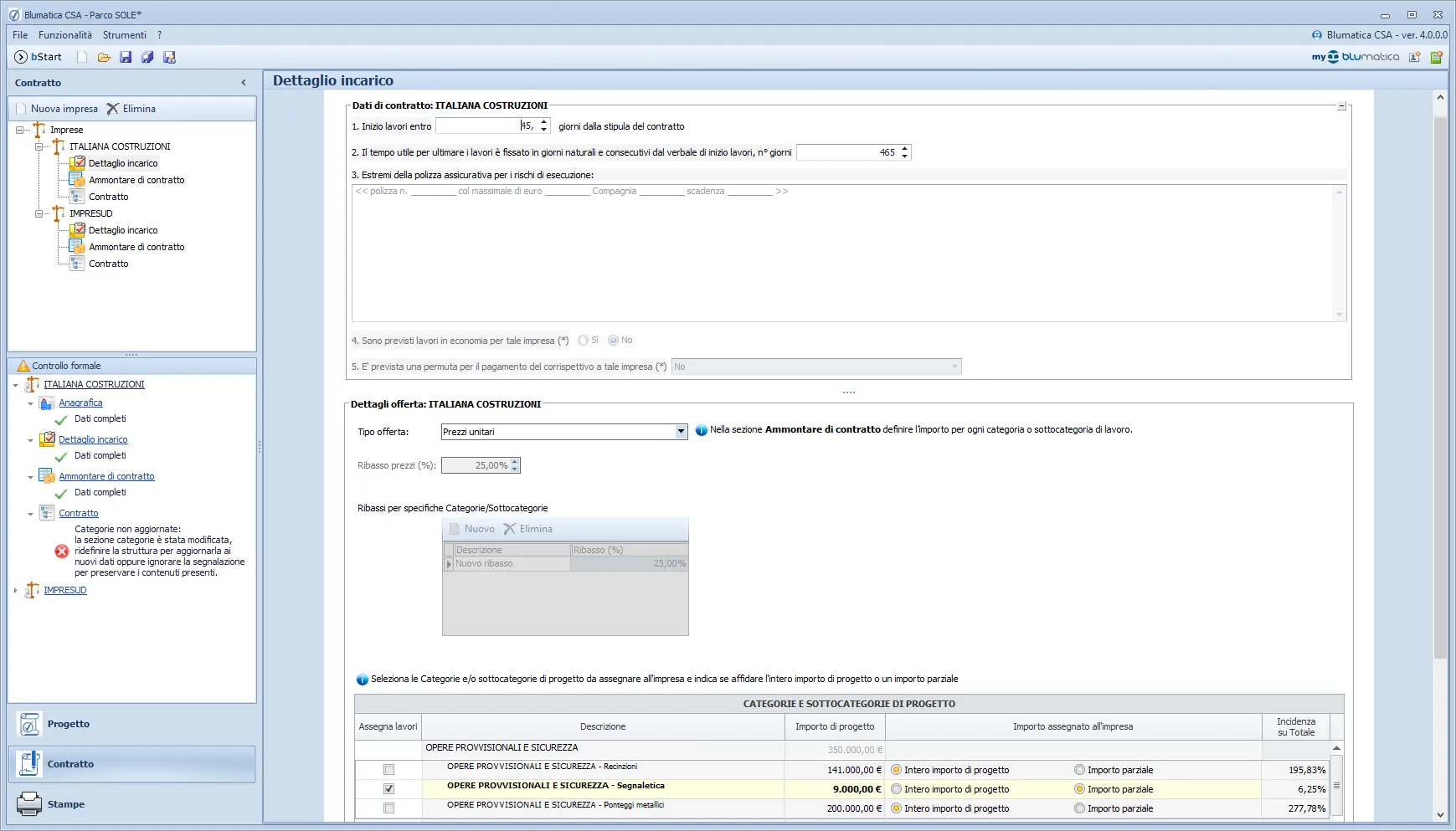Screen dimensions: 1456x831
Task: Select Contratto item under IMPRESUD
Action: click(x=109, y=264)
